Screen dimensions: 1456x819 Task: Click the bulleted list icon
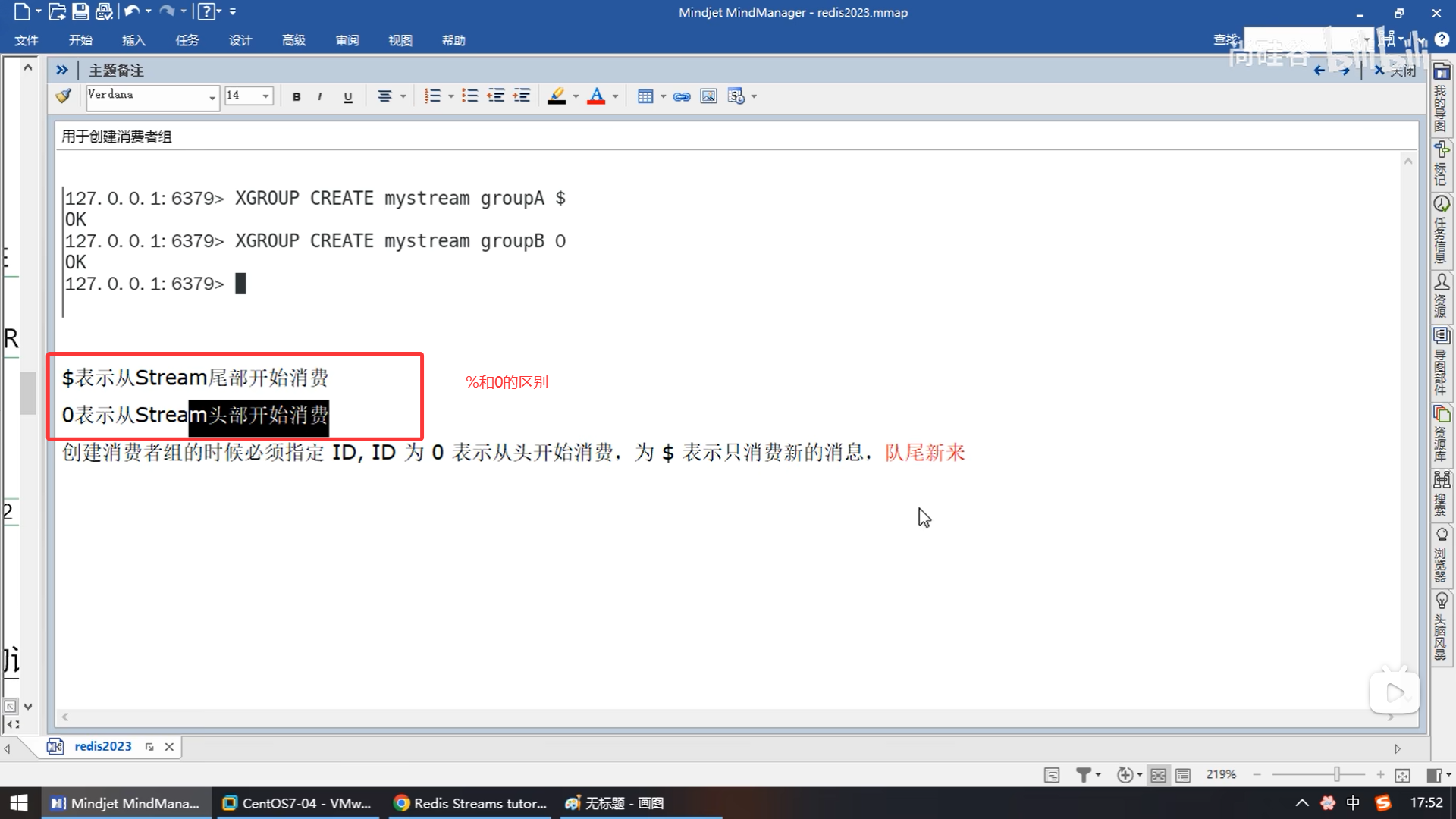tap(470, 96)
